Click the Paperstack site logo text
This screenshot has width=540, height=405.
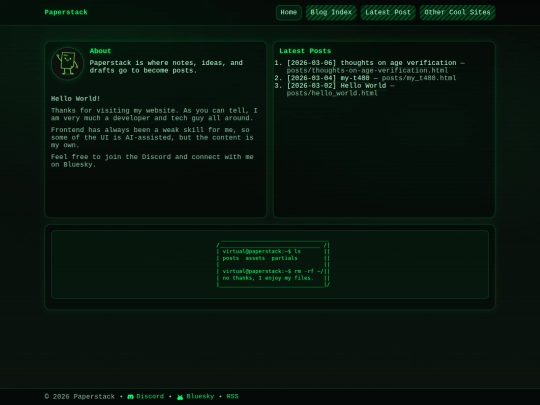coord(66,12)
